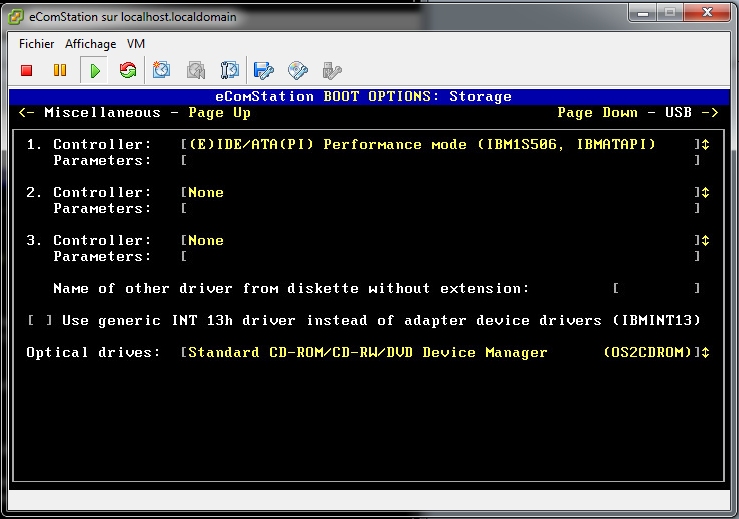The width and height of the screenshot is (739, 519).
Task: Click the '1. Controller:' label
Action: pos(89,144)
